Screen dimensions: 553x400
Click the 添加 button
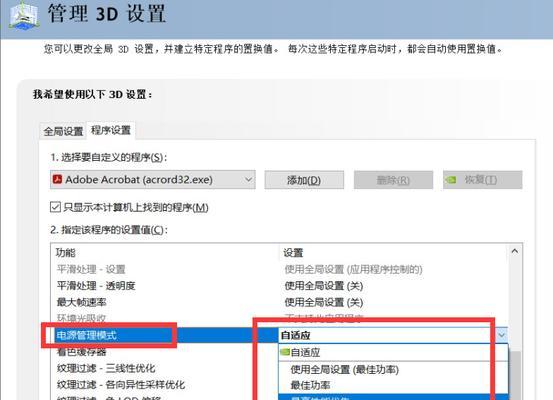[x=304, y=180]
